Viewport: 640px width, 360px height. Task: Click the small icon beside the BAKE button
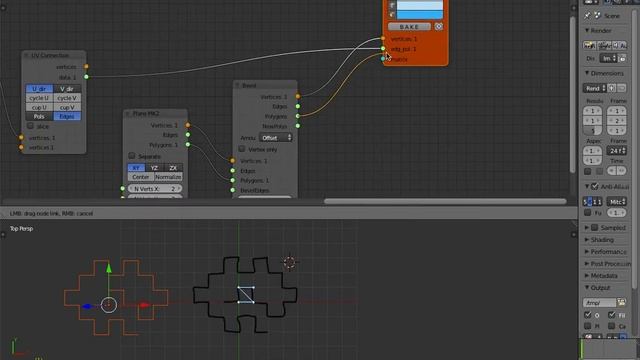(438, 27)
